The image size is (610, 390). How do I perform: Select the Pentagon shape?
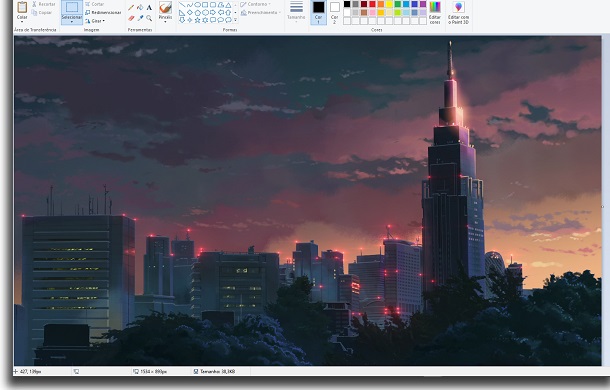[198, 12]
